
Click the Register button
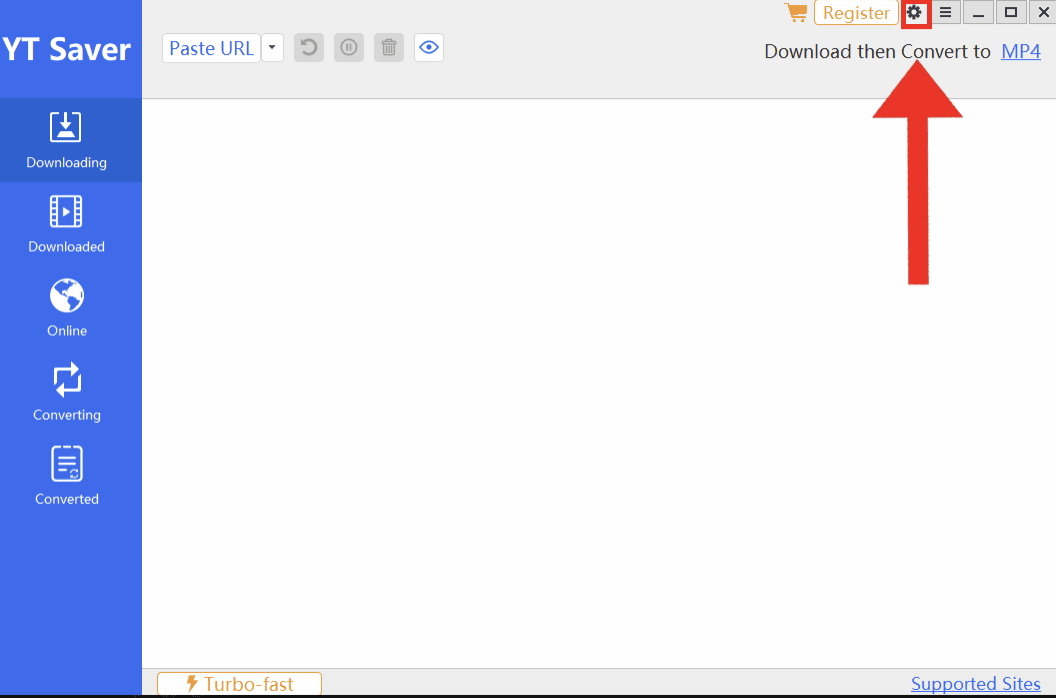(856, 13)
